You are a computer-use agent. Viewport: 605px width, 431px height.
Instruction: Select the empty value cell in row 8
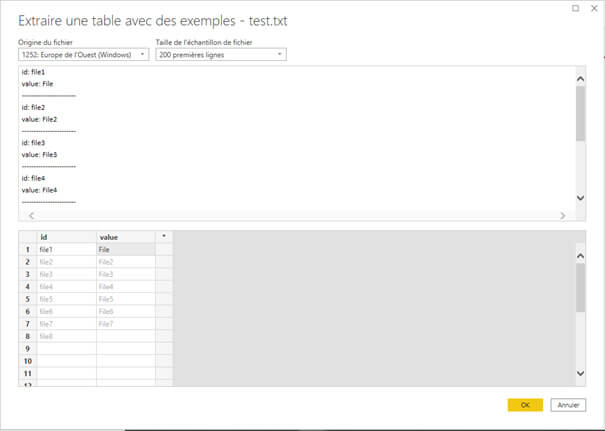(x=126, y=336)
